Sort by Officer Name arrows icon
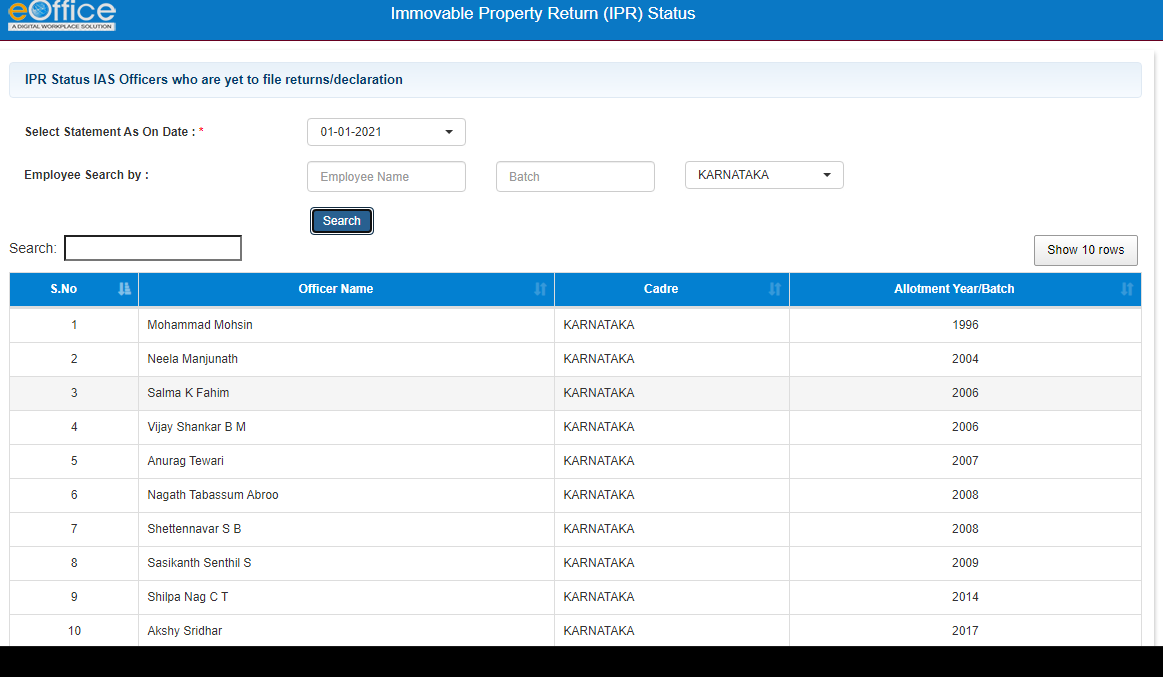The height and width of the screenshot is (677, 1163). coord(540,289)
